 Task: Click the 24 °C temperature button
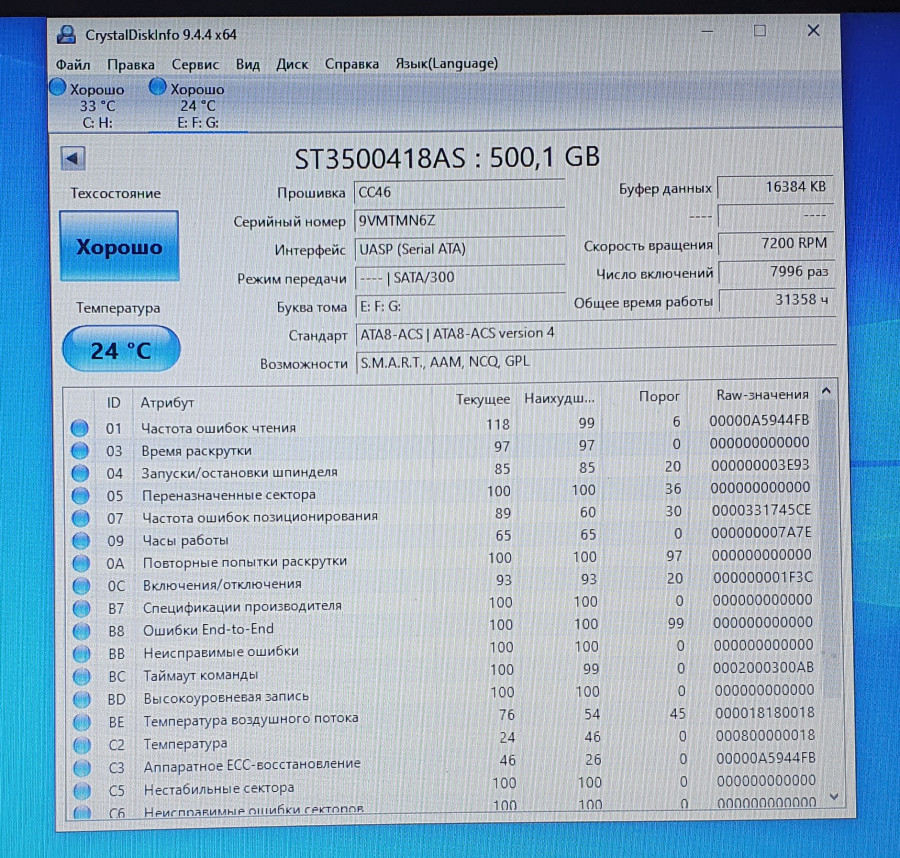click(121, 350)
